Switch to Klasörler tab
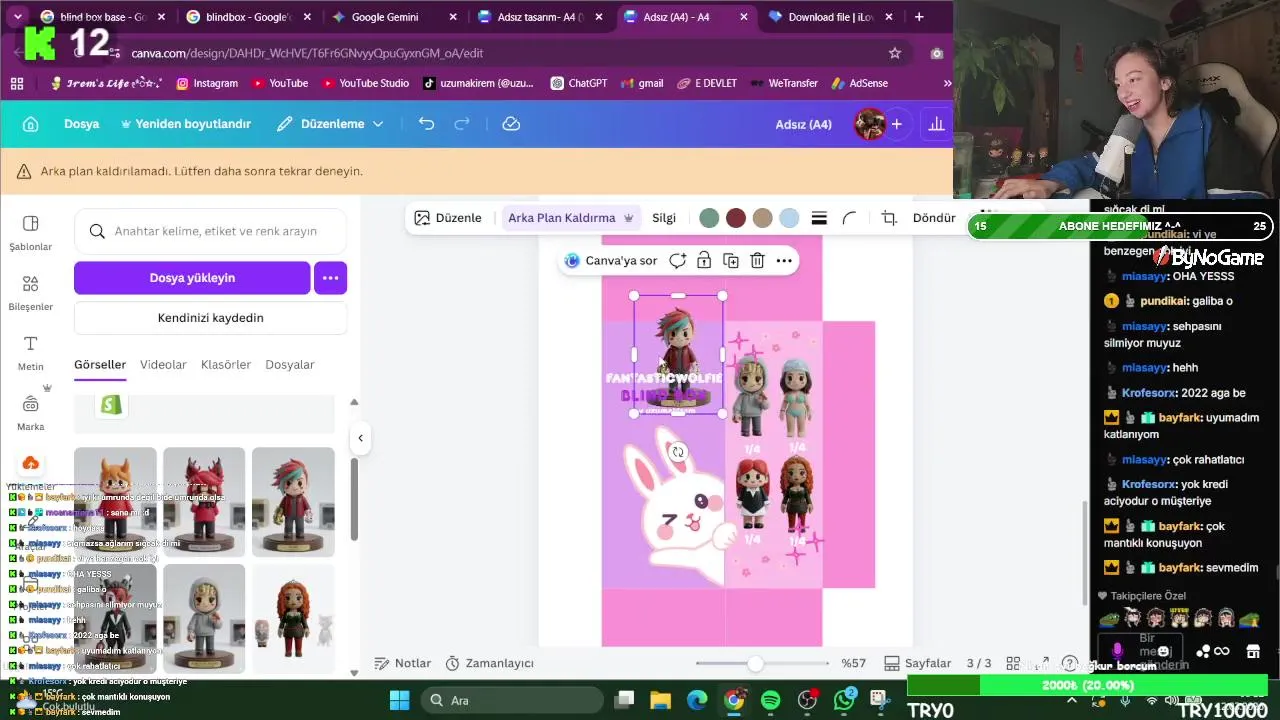 click(x=226, y=365)
